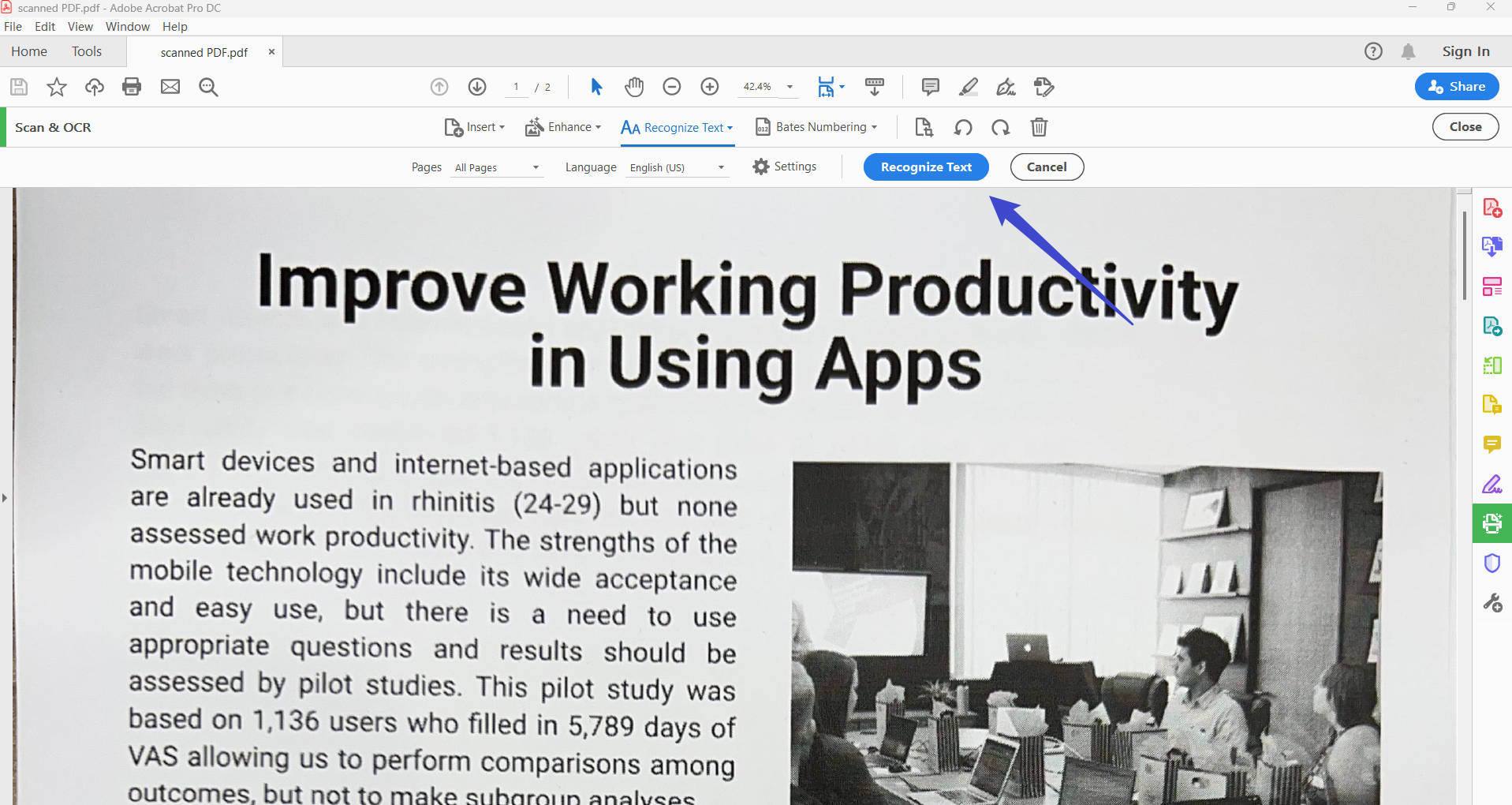
Task: Rotate page counterclockwise icon
Action: pos(963,127)
